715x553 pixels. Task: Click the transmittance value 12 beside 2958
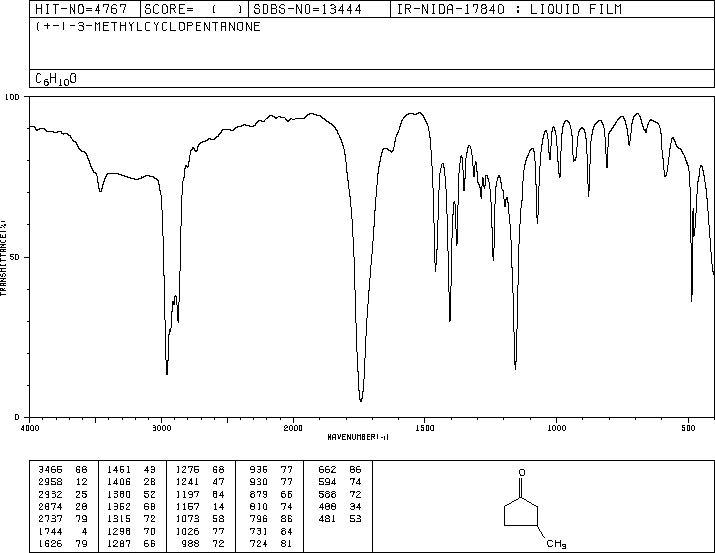pos(81,482)
